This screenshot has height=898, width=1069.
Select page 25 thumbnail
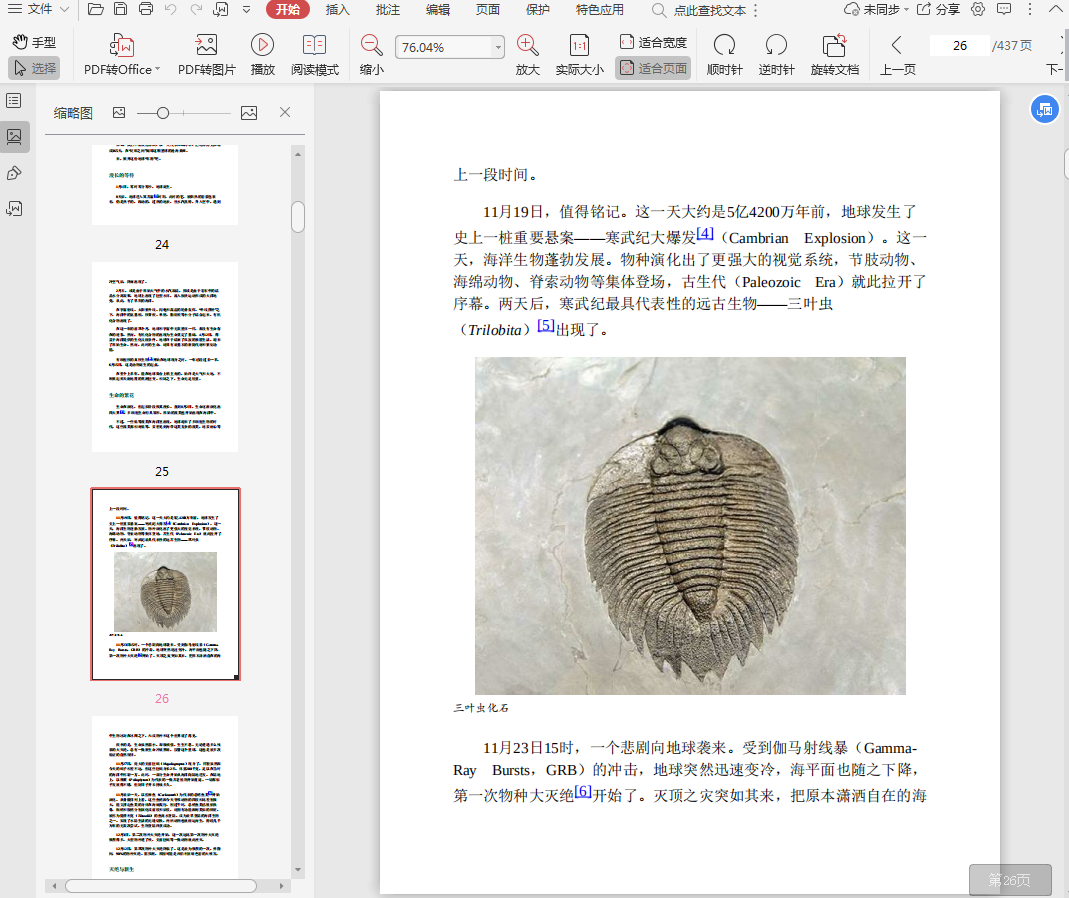(165, 357)
